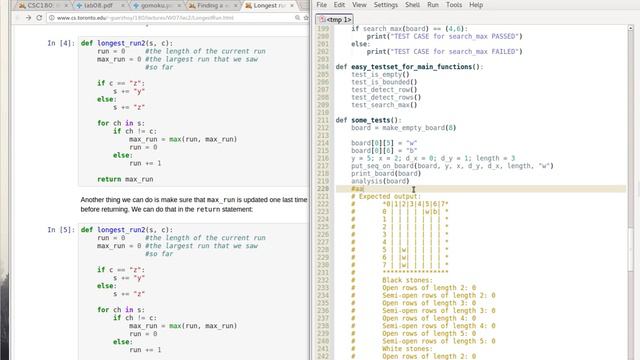This screenshot has height=360, width=640.
Task: Click the 'put_seq_on_board' call line
Action: (452, 166)
